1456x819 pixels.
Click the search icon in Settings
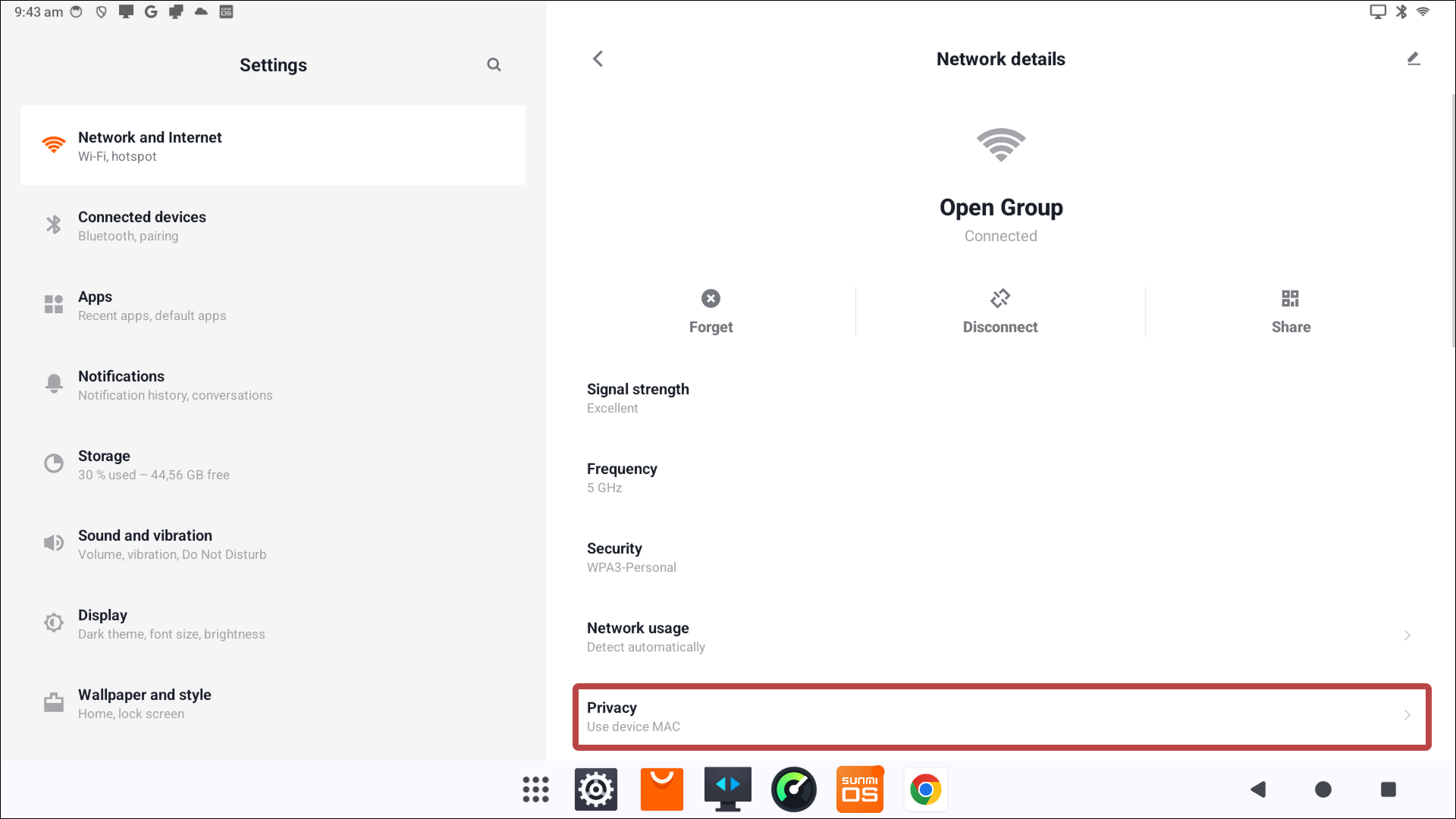[x=494, y=65]
